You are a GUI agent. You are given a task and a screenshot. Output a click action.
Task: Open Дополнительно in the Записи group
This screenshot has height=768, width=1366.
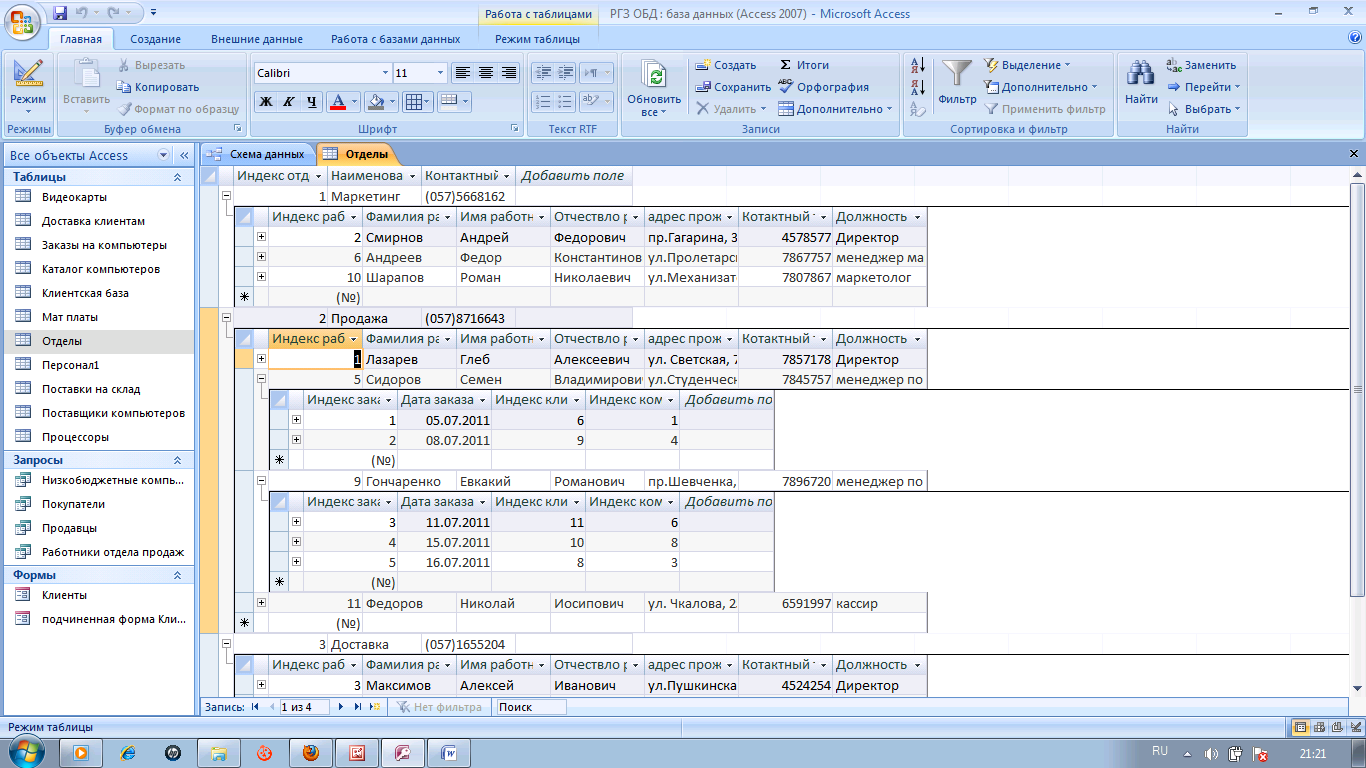point(836,109)
